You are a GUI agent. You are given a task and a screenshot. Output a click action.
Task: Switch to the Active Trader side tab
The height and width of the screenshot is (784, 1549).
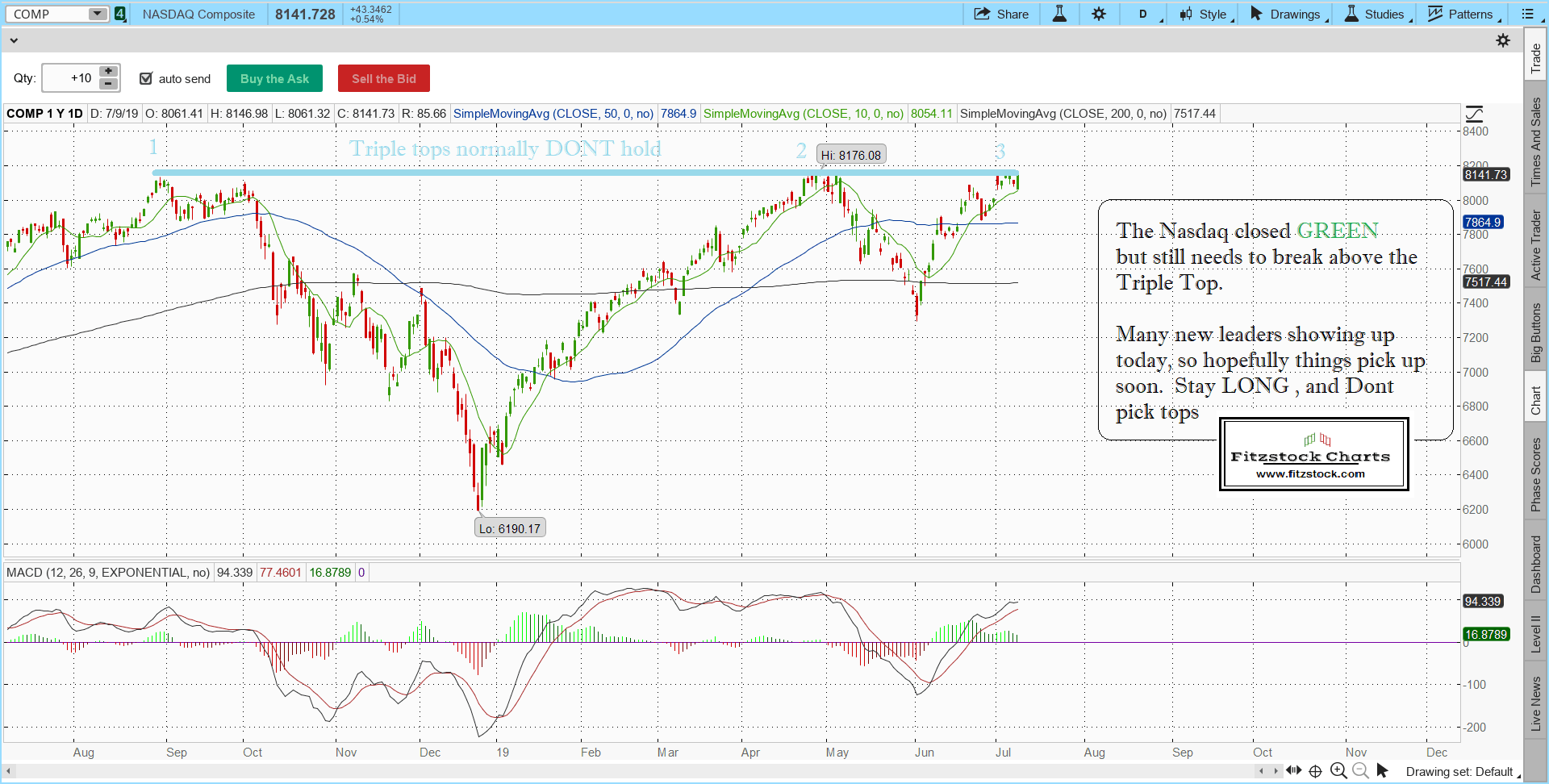1536,245
